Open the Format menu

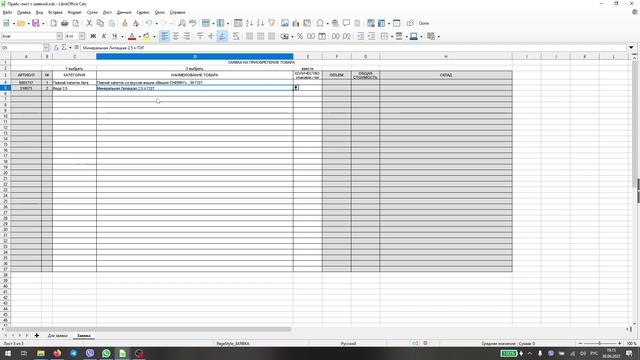tap(74, 12)
